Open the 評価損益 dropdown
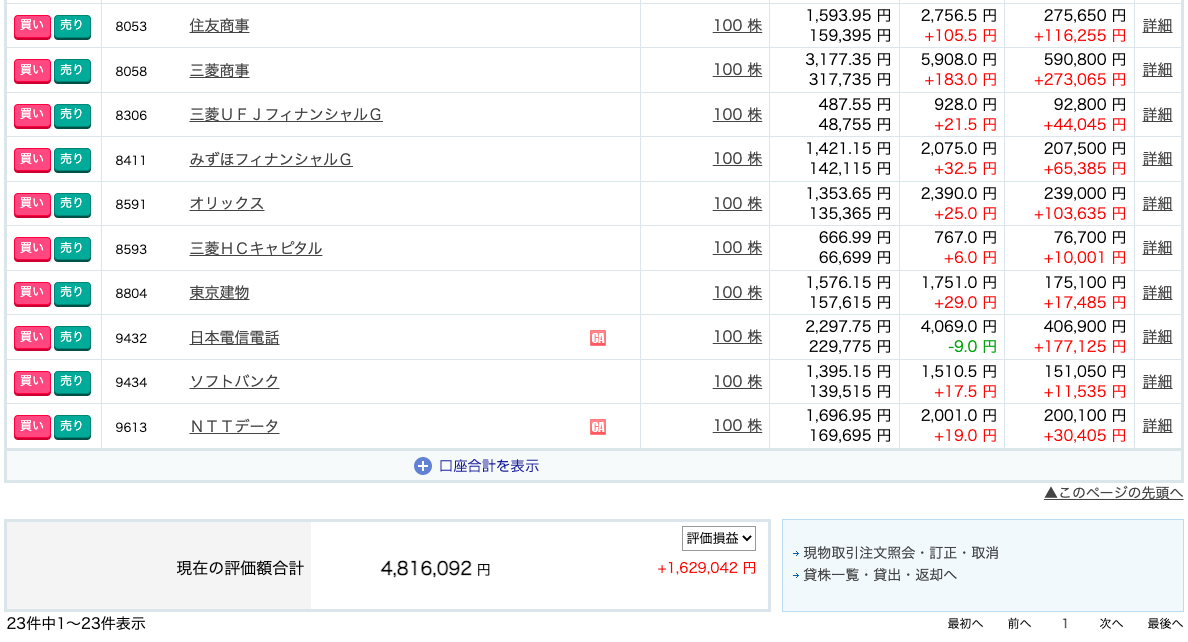This screenshot has width=1188, height=642. pyautogui.click(x=718, y=538)
